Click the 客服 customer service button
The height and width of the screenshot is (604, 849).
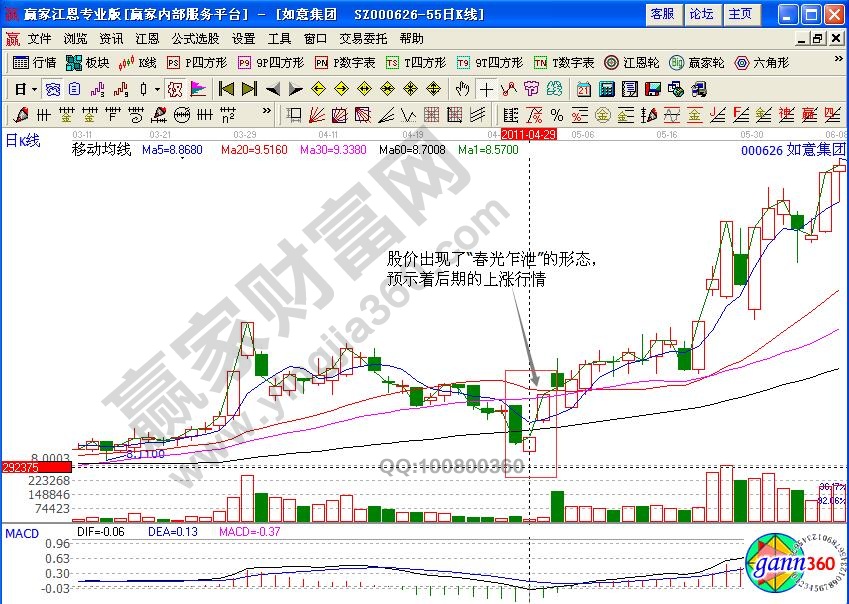662,14
